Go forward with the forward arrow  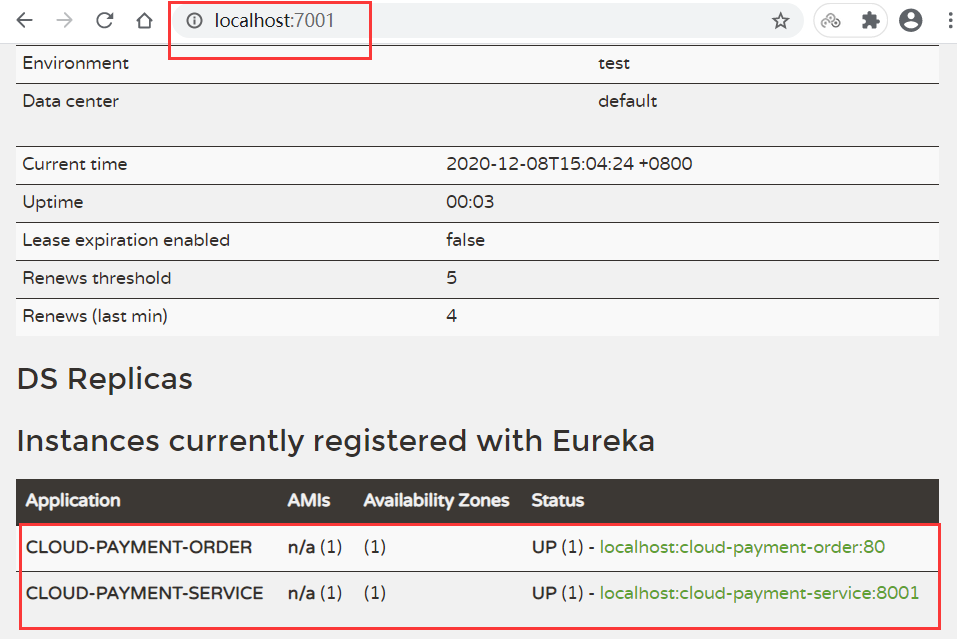pyautogui.click(x=64, y=21)
